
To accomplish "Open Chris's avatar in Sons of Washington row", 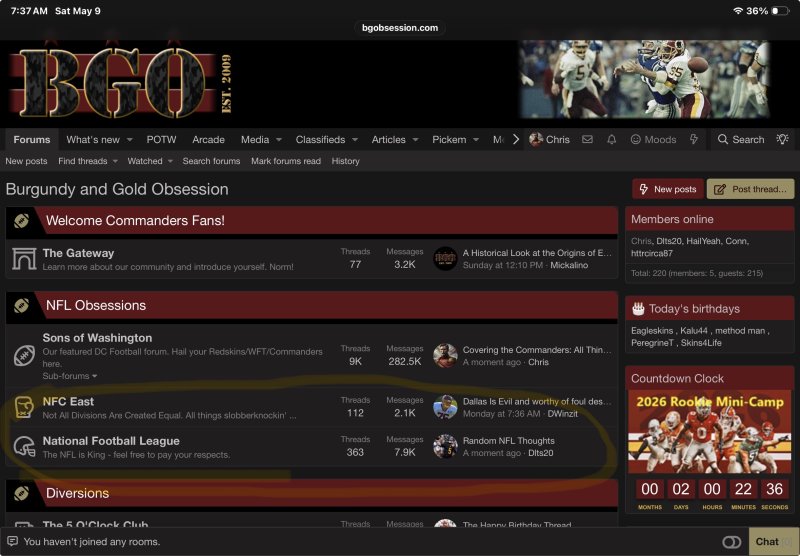I will tap(445, 356).
